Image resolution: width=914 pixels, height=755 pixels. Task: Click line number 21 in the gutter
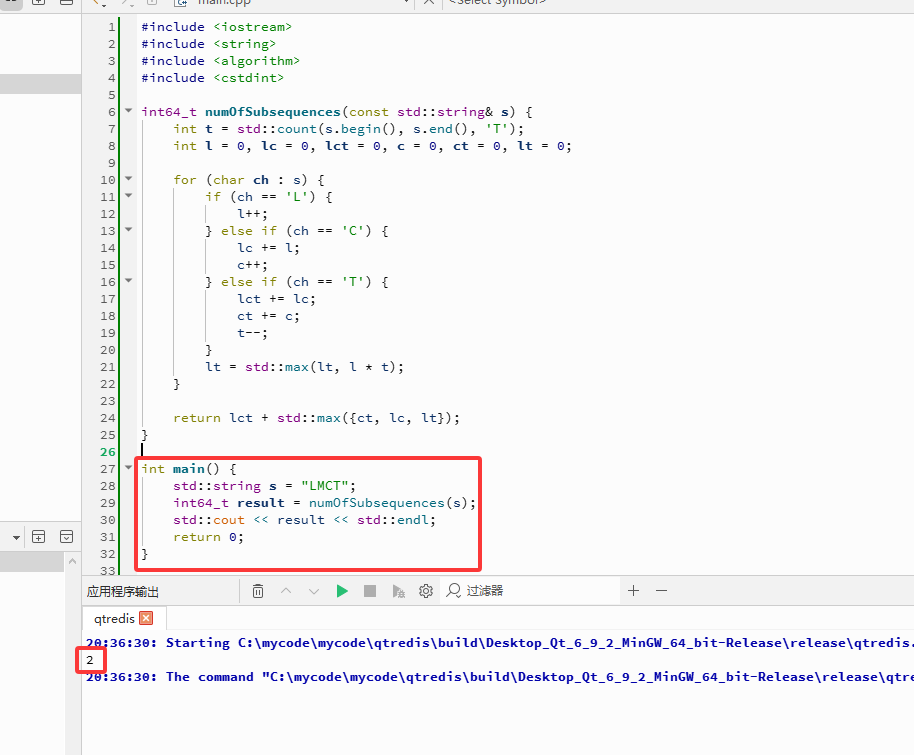pyautogui.click(x=108, y=367)
